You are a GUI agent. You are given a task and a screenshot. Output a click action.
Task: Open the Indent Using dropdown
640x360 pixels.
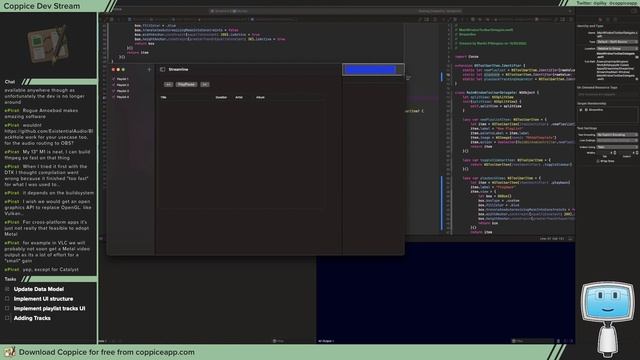pyautogui.click(x=616, y=147)
